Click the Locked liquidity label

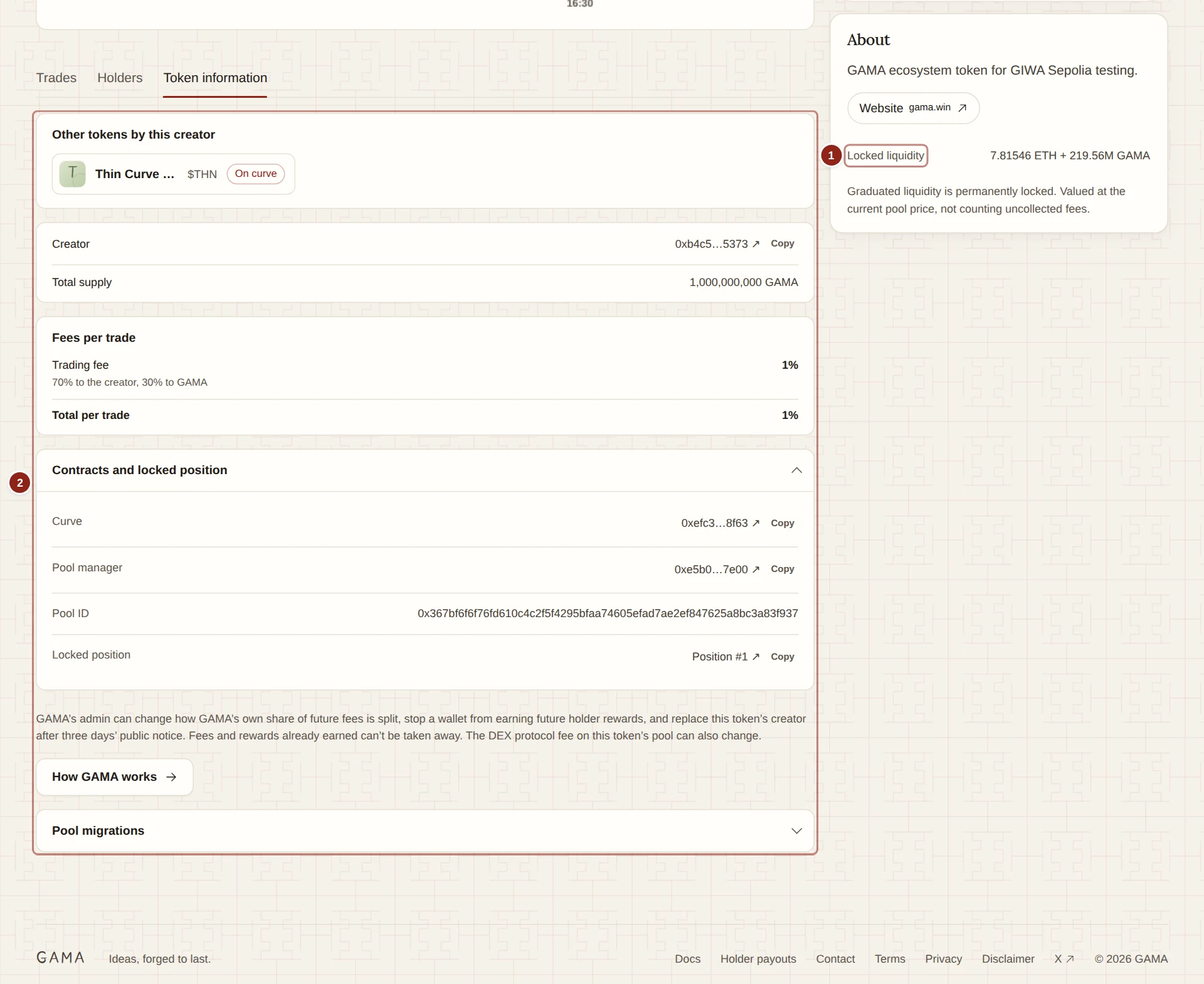pyautogui.click(x=885, y=156)
